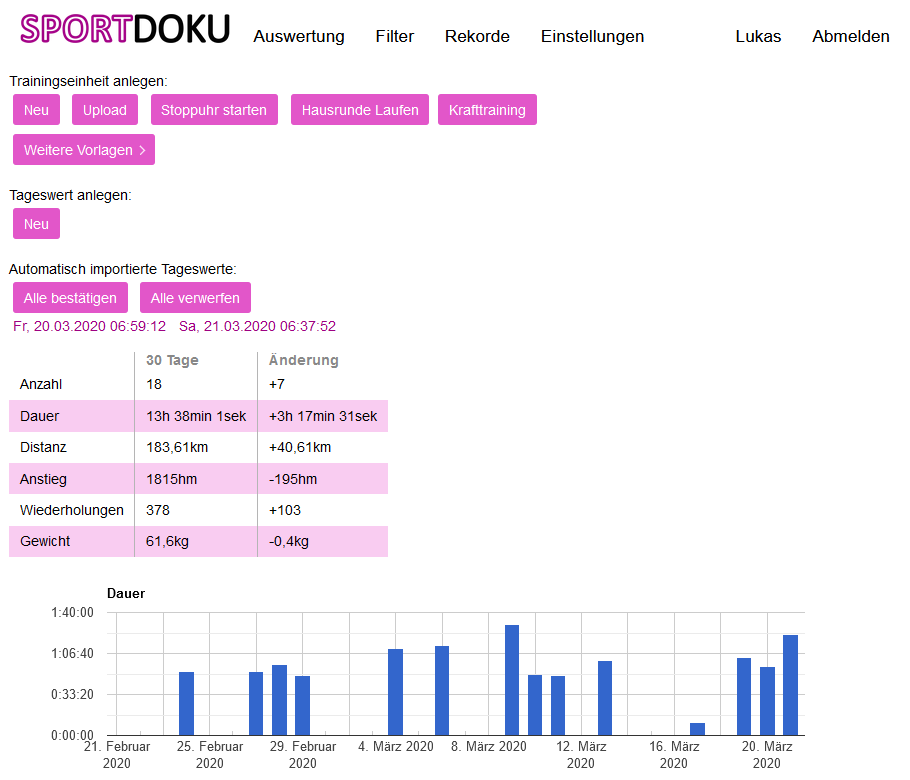Screen dimensions: 910x780
Task: Click the SPORTDOKU logo
Action: pyautogui.click(x=125, y=30)
